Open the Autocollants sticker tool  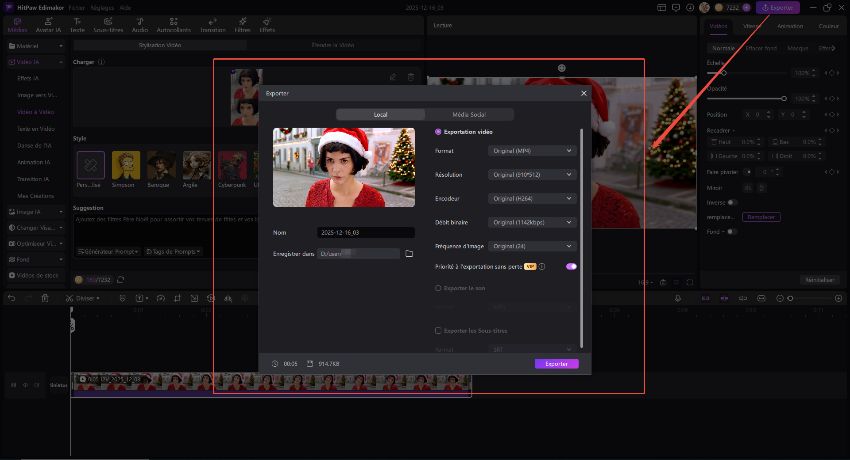(x=173, y=25)
